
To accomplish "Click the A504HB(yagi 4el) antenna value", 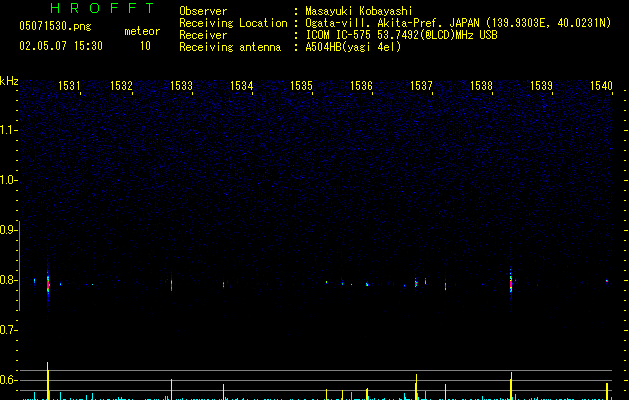I will 353,47.
